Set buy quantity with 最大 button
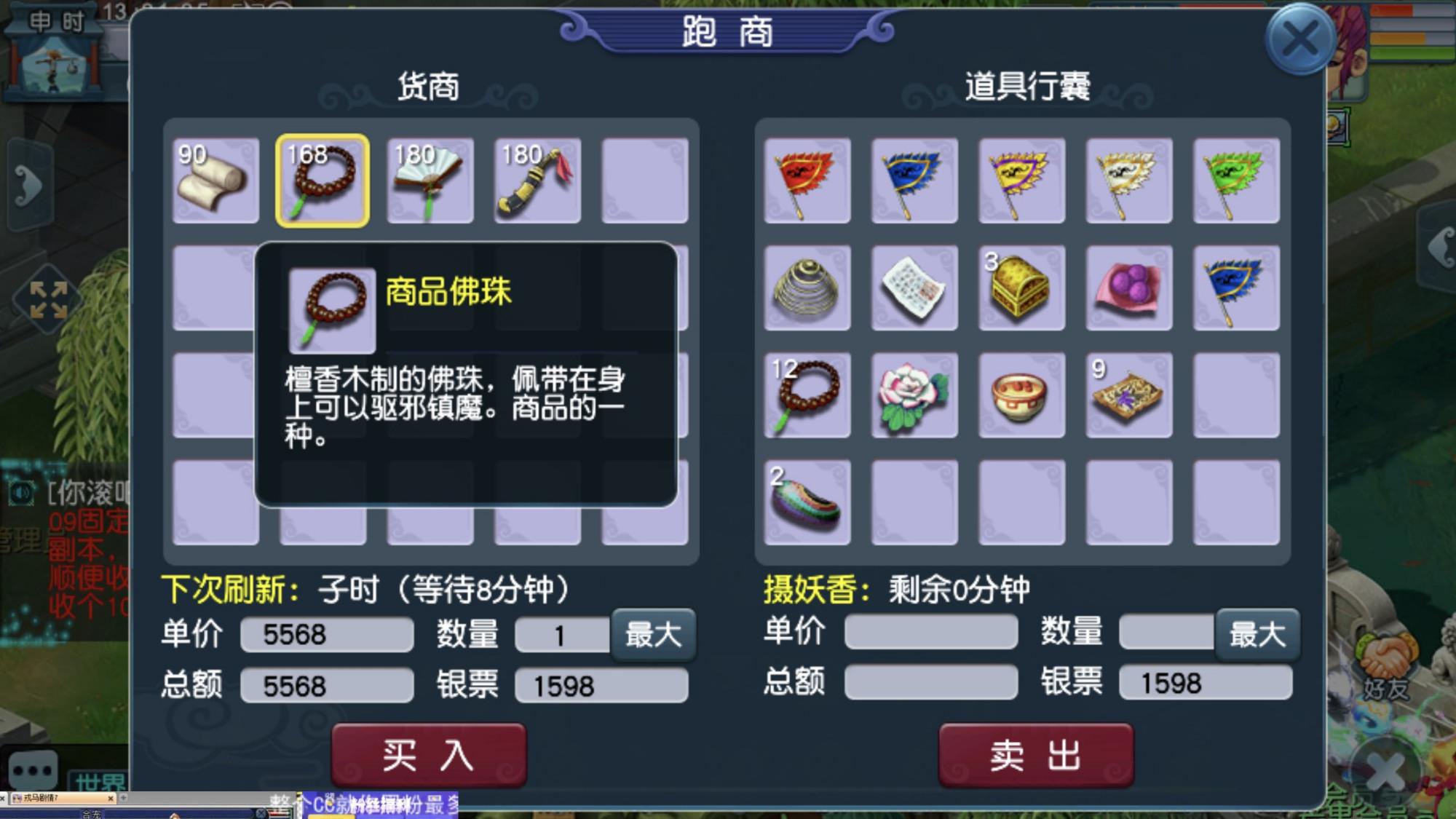The image size is (1456, 819). [x=653, y=634]
